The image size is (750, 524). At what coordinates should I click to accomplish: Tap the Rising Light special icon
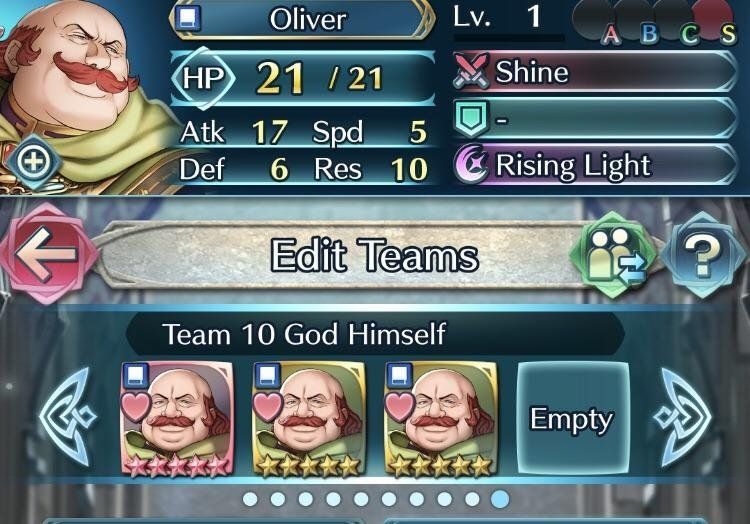(x=472, y=164)
